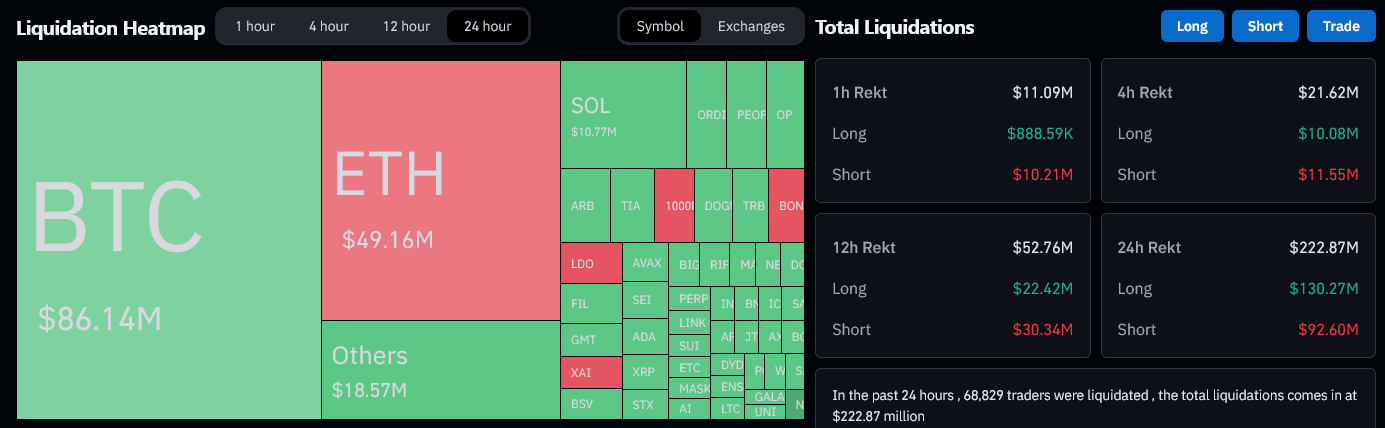Click the 24h Rekt total card
This screenshot has width=1385, height=428.
1237,288
